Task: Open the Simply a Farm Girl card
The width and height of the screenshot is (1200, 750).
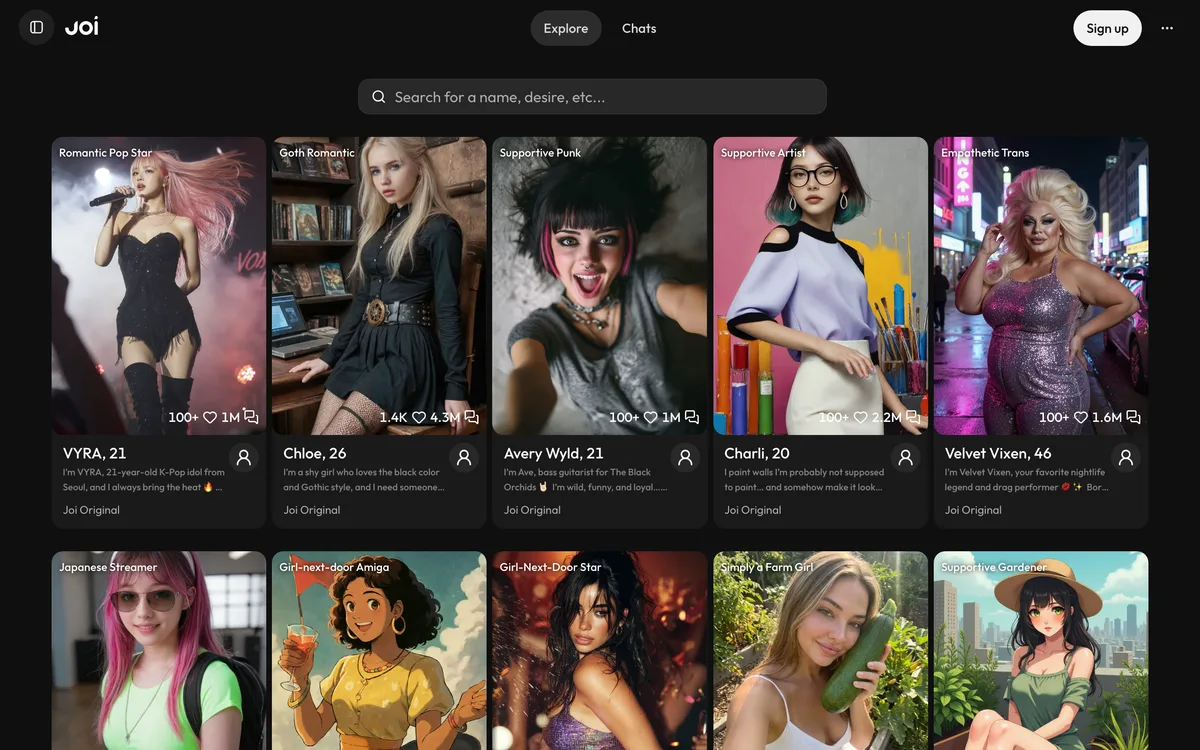Action: click(x=820, y=651)
